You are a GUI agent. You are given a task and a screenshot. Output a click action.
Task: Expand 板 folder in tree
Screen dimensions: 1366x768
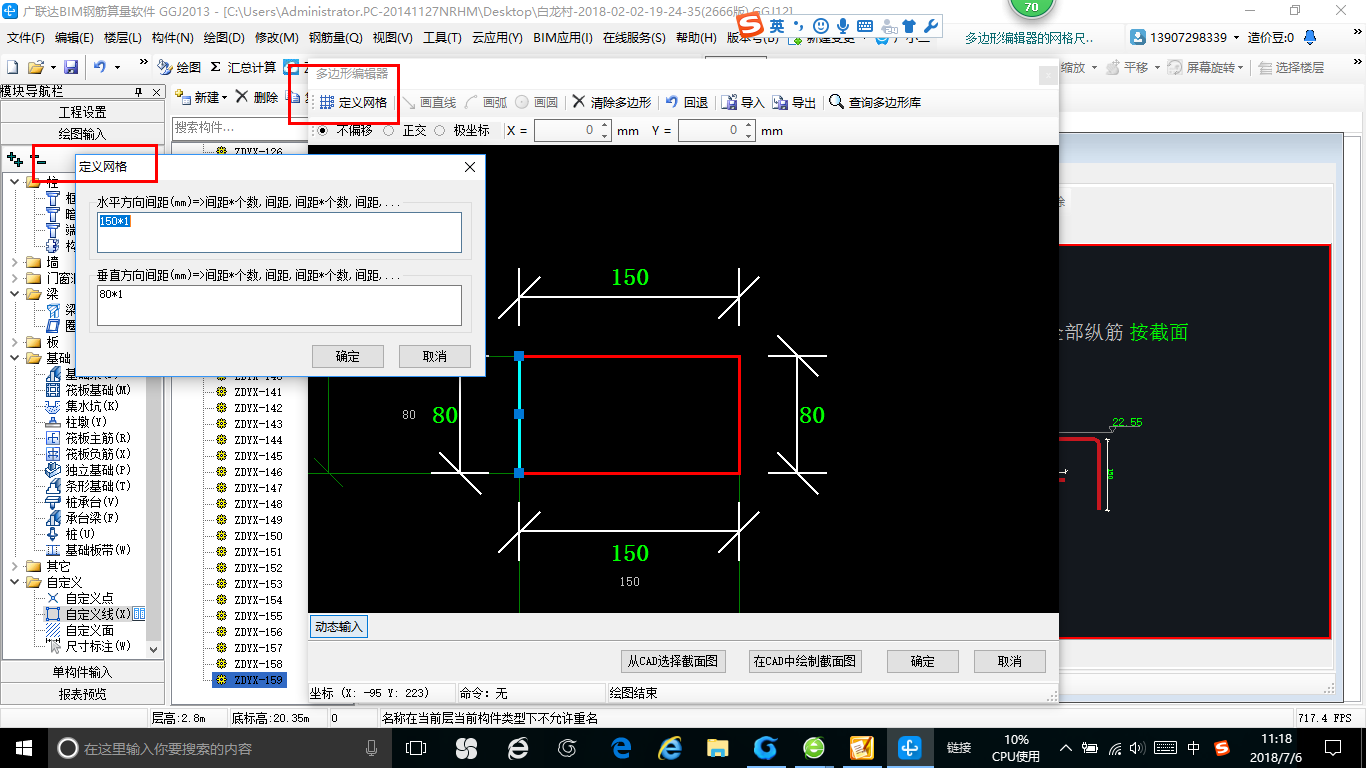point(15,342)
